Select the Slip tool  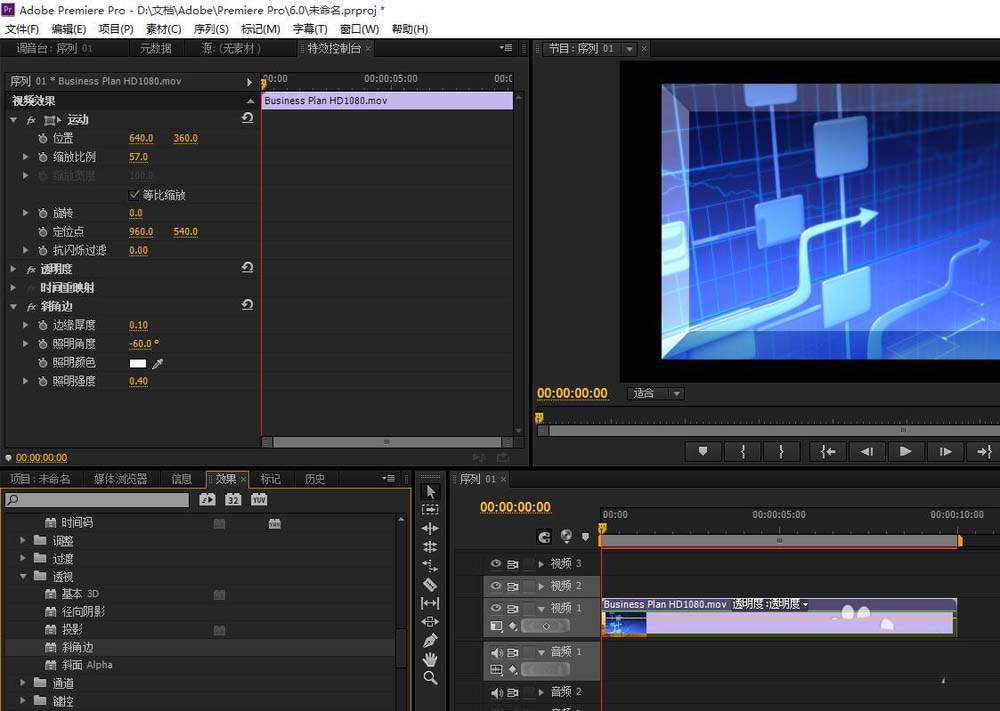click(x=430, y=603)
